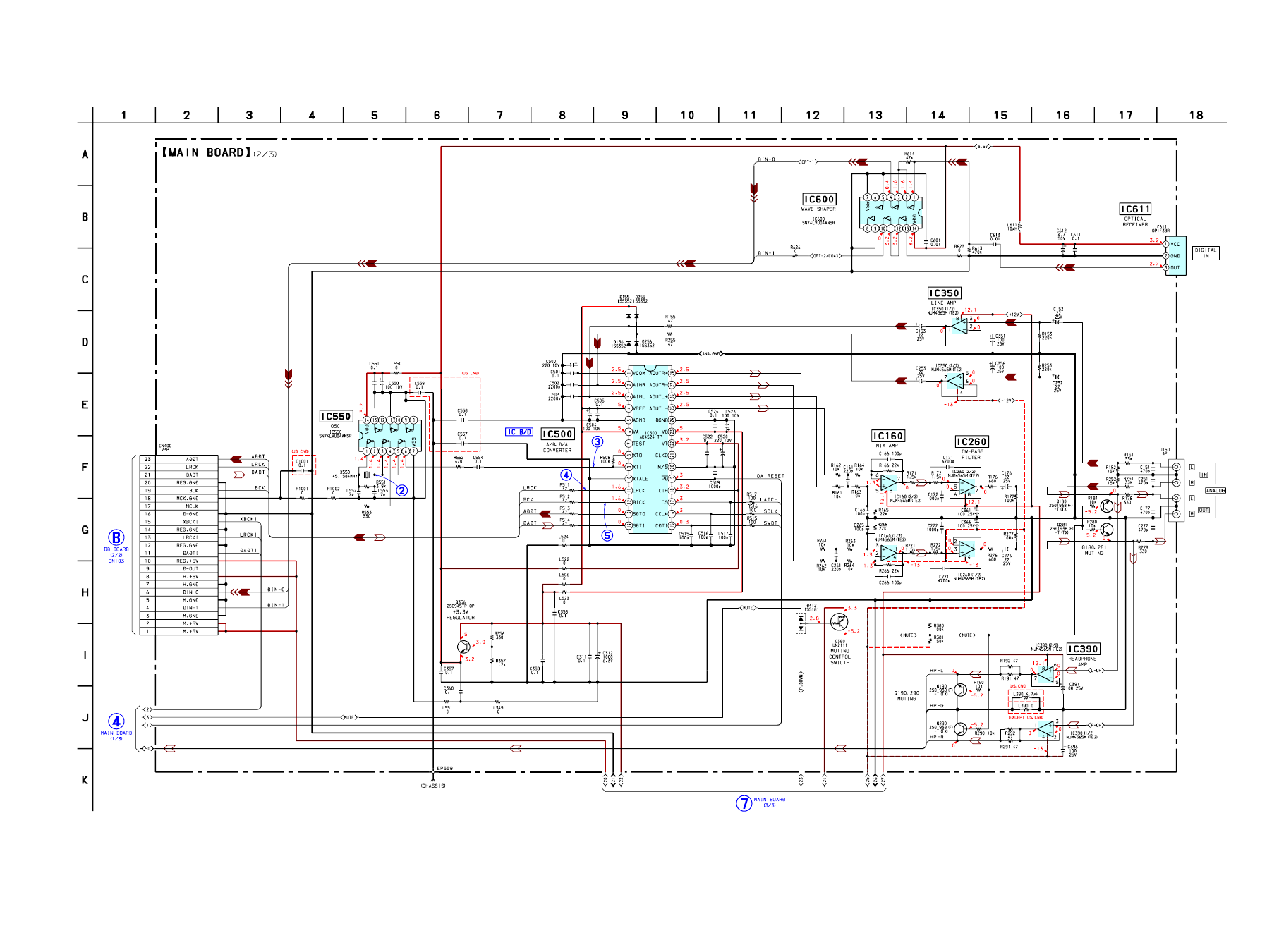Click the circled B for BD BOARD CN103
The image size is (1267, 952).
[116, 538]
